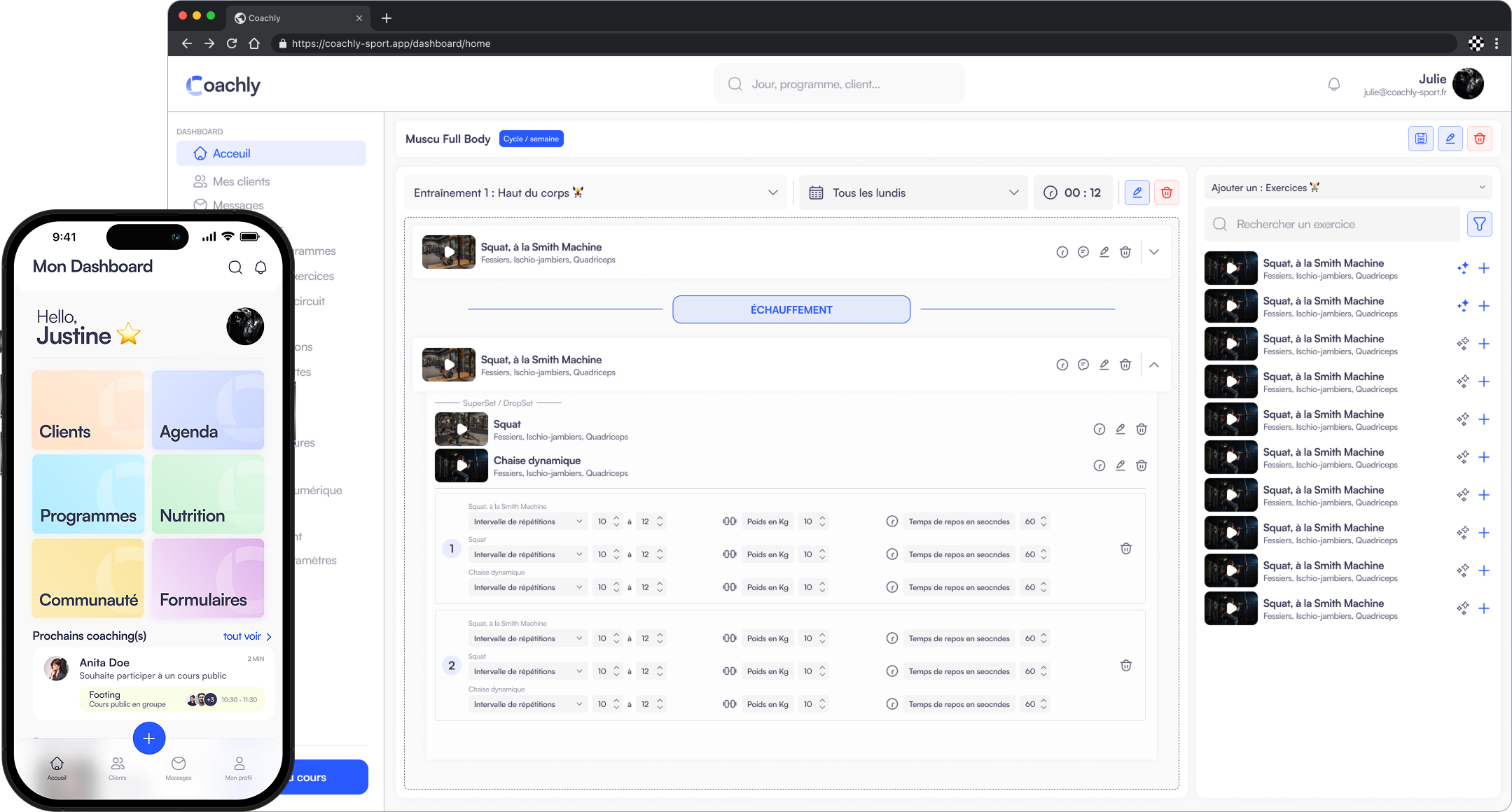Open the exercise filter panel
The image size is (1512, 812).
point(1480,224)
